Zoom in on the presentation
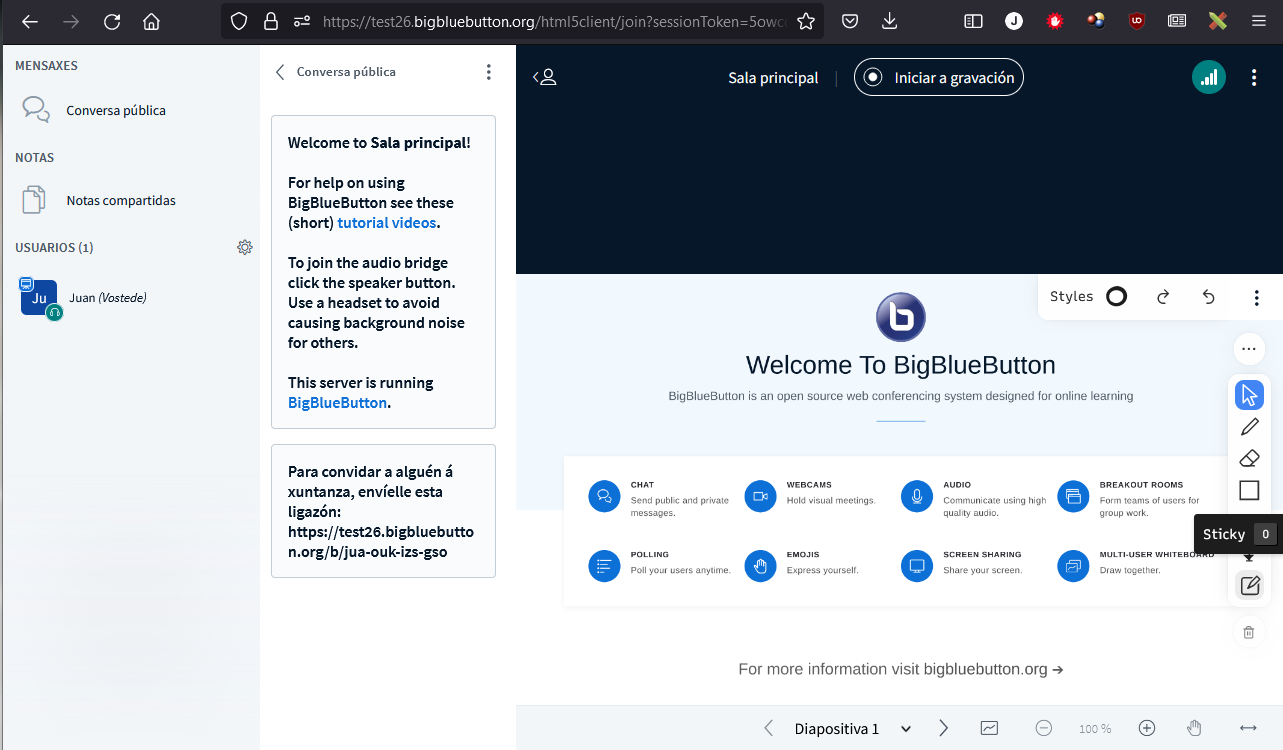The height and width of the screenshot is (750, 1283). 1147,728
